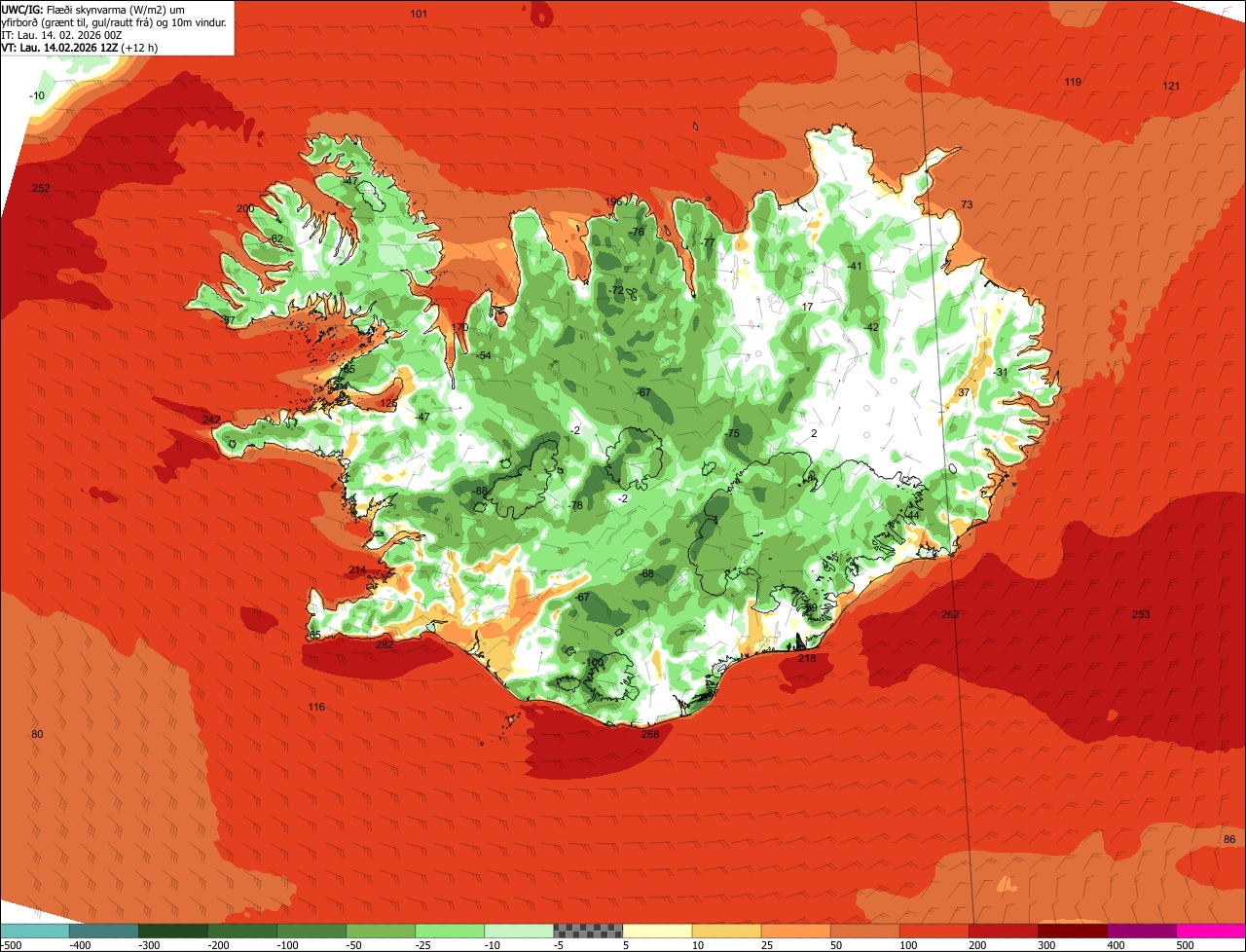
Task: Click the '-72' flux value on the map
Action: 616,290
